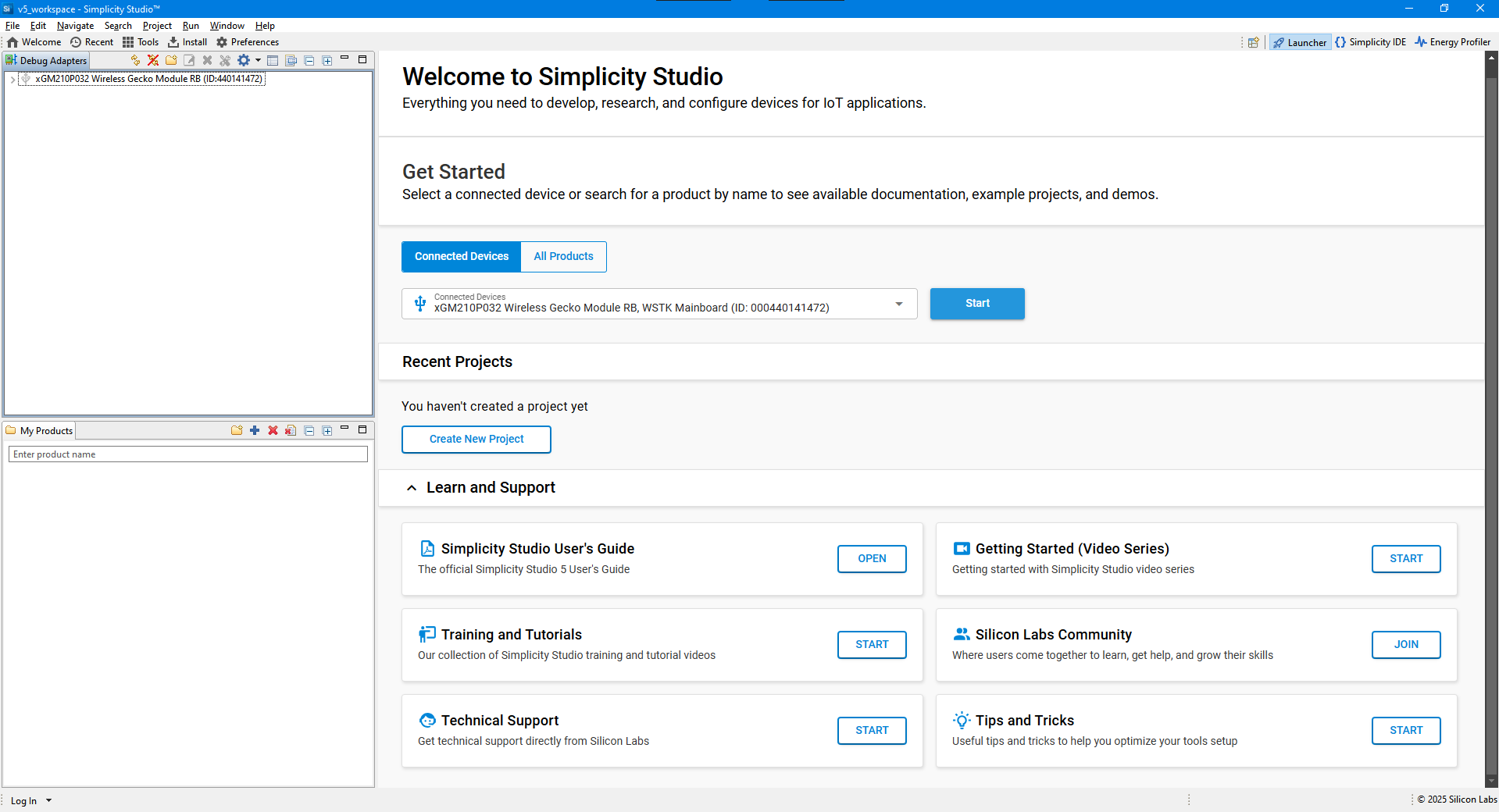The height and width of the screenshot is (812, 1499).
Task: Maximize the My Products panel
Action: tap(362, 429)
